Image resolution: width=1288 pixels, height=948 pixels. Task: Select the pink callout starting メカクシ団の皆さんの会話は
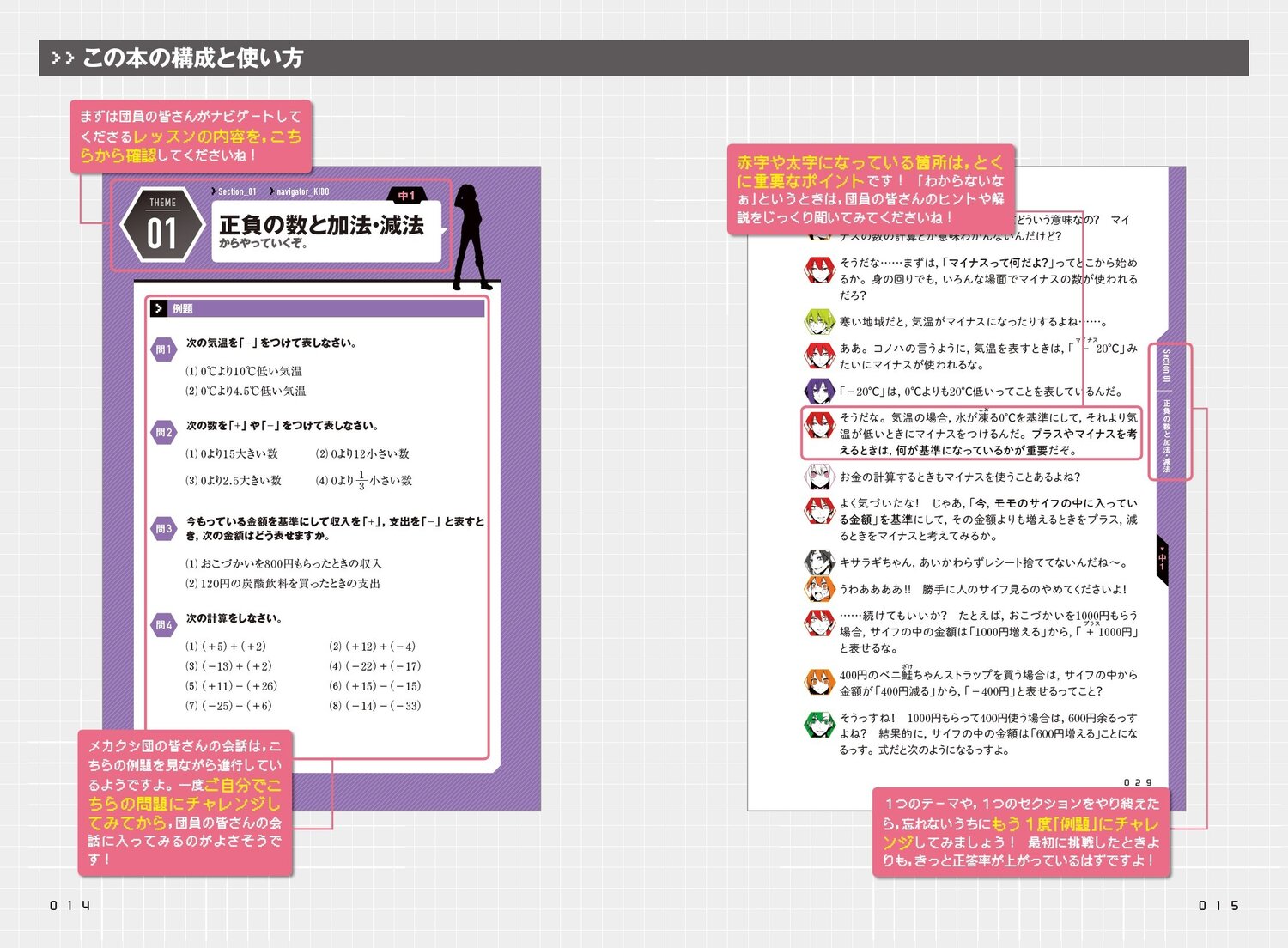point(185,803)
